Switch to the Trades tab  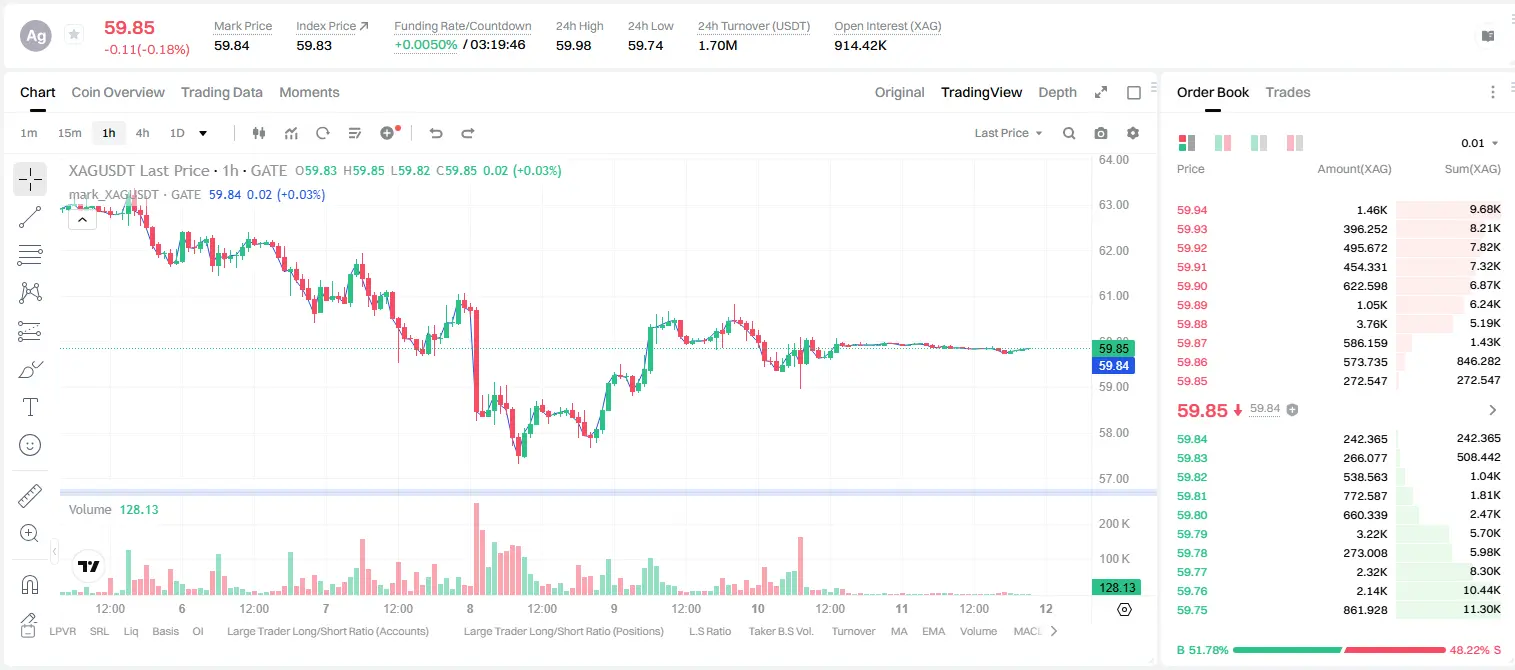[x=1287, y=92]
